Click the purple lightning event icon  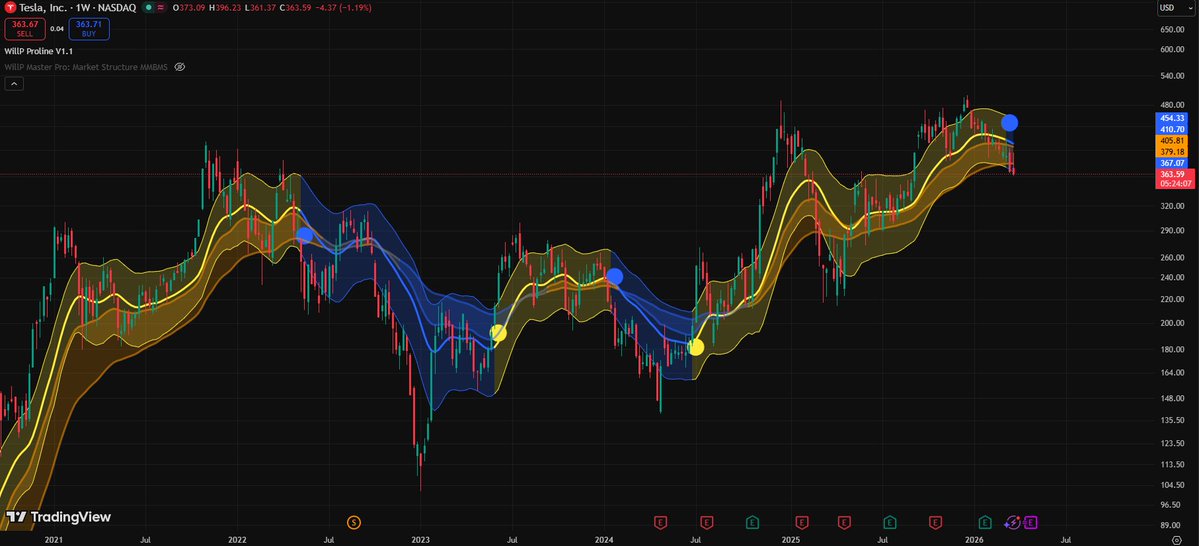[1012, 522]
